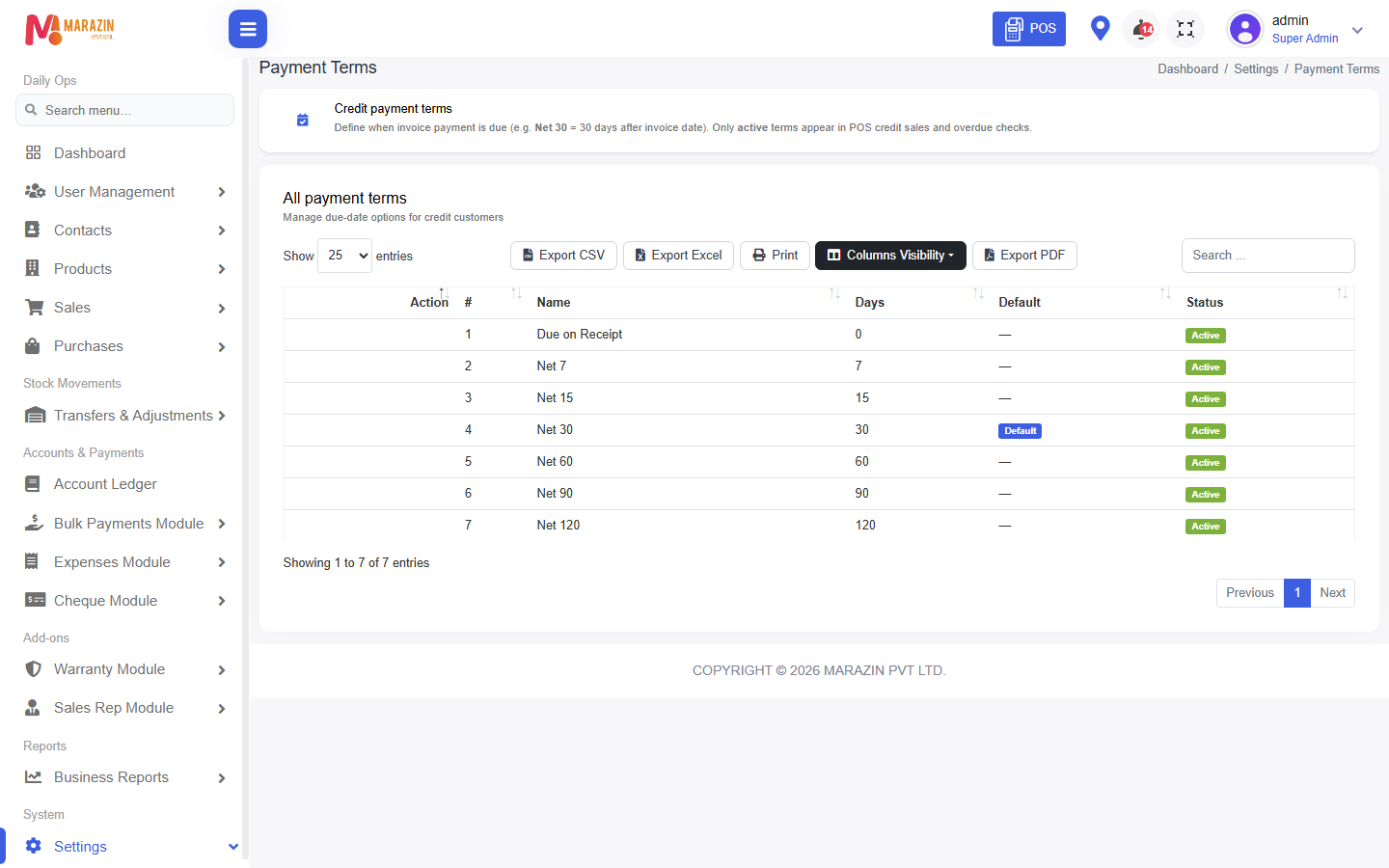Viewport: 1389px width, 868px height.
Task: Click the Print button
Action: (775, 256)
